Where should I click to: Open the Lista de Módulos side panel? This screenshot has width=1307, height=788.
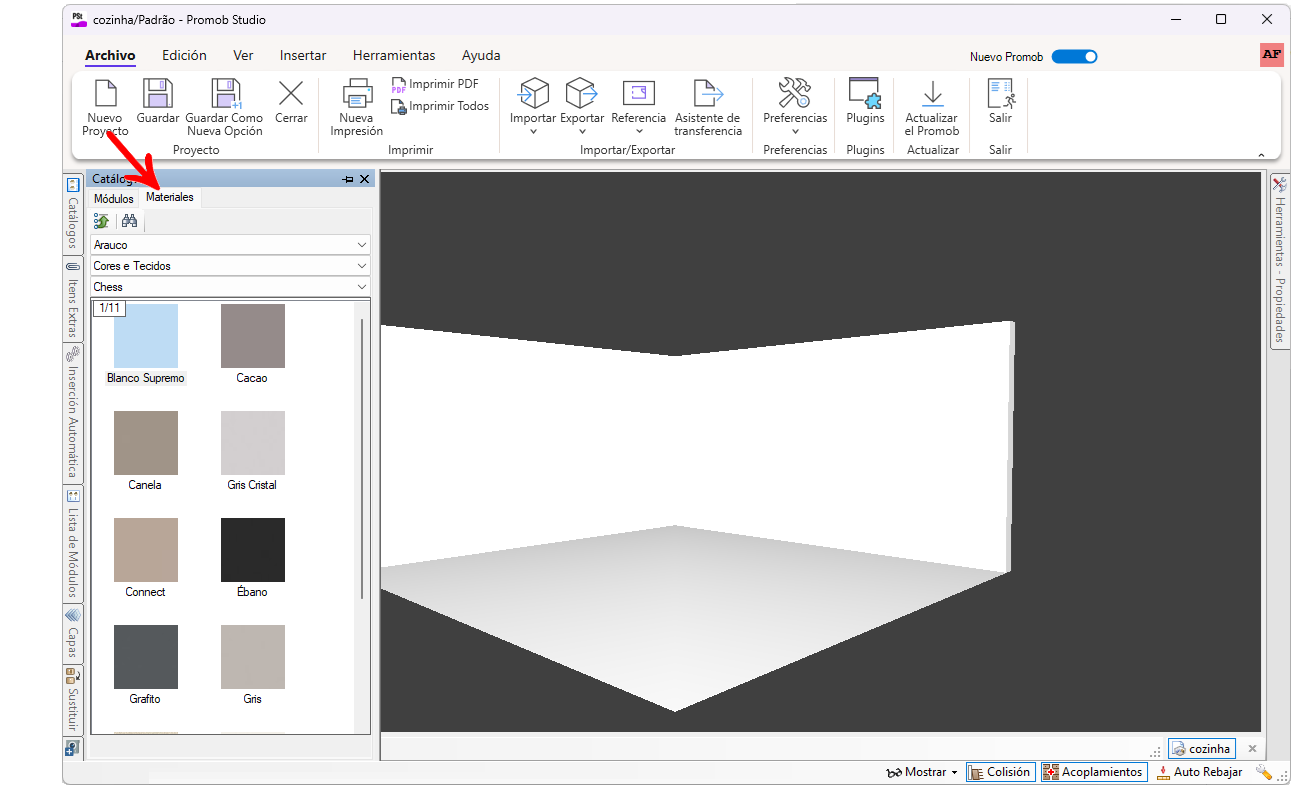[x=72, y=543]
